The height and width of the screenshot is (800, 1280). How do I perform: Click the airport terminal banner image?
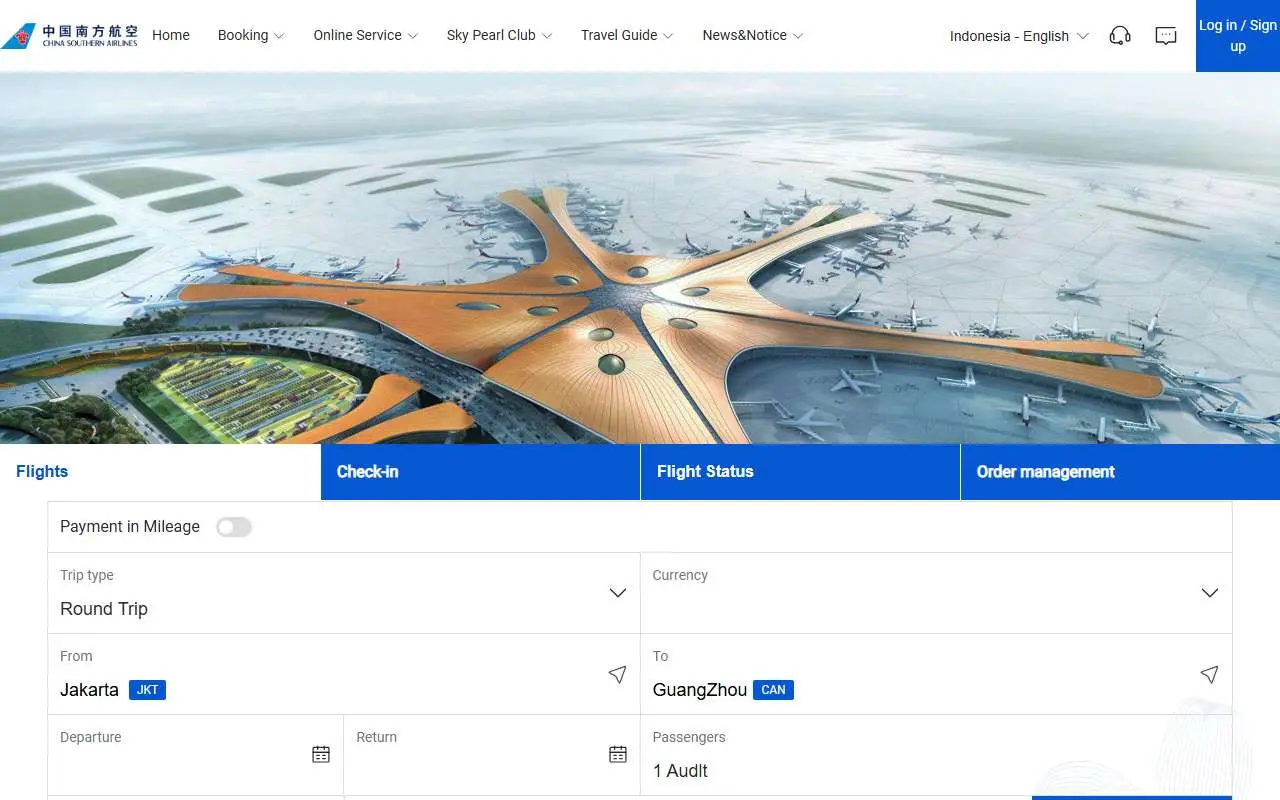pos(640,258)
